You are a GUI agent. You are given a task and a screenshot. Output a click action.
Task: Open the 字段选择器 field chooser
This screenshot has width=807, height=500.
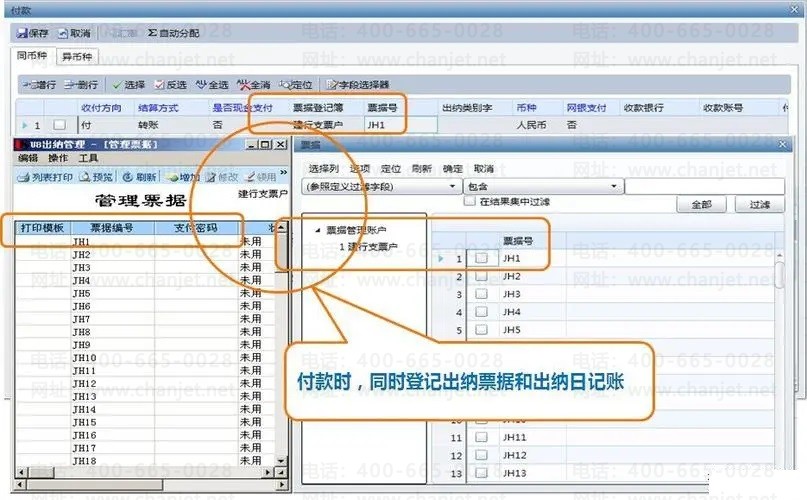358,84
